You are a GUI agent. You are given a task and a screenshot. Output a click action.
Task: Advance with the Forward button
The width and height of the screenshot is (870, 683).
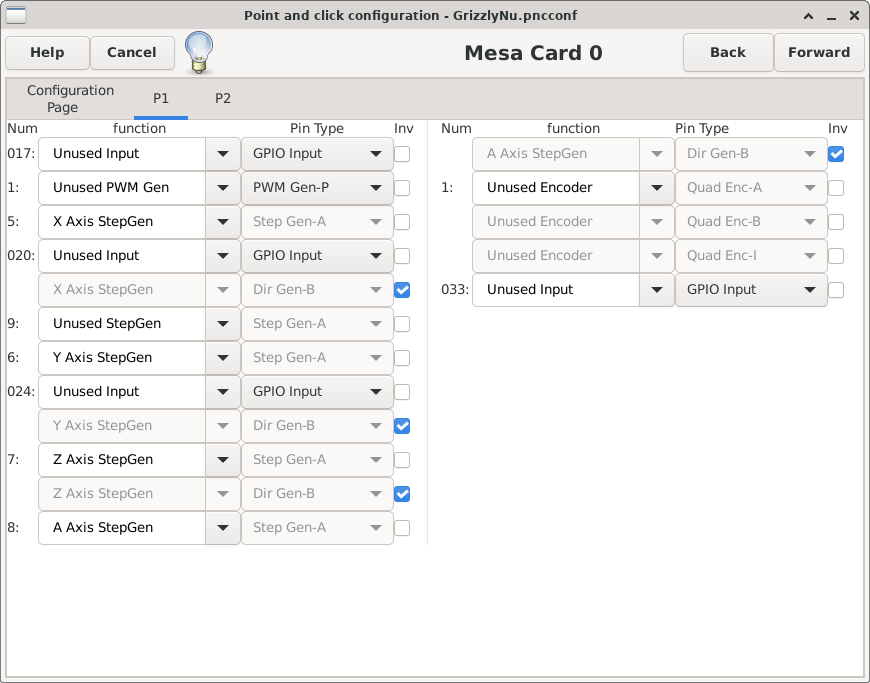(x=819, y=53)
